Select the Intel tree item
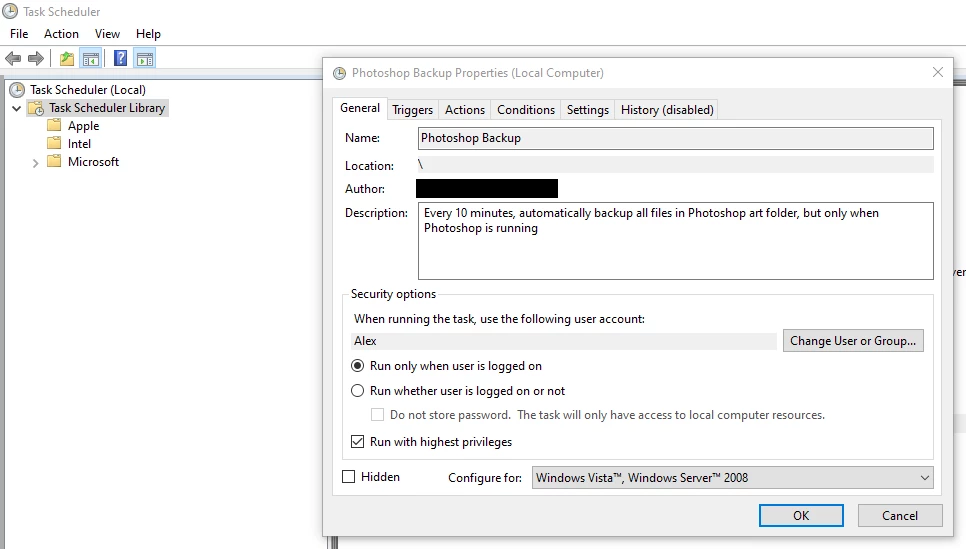Viewport: 966px width, 549px height. (x=79, y=144)
